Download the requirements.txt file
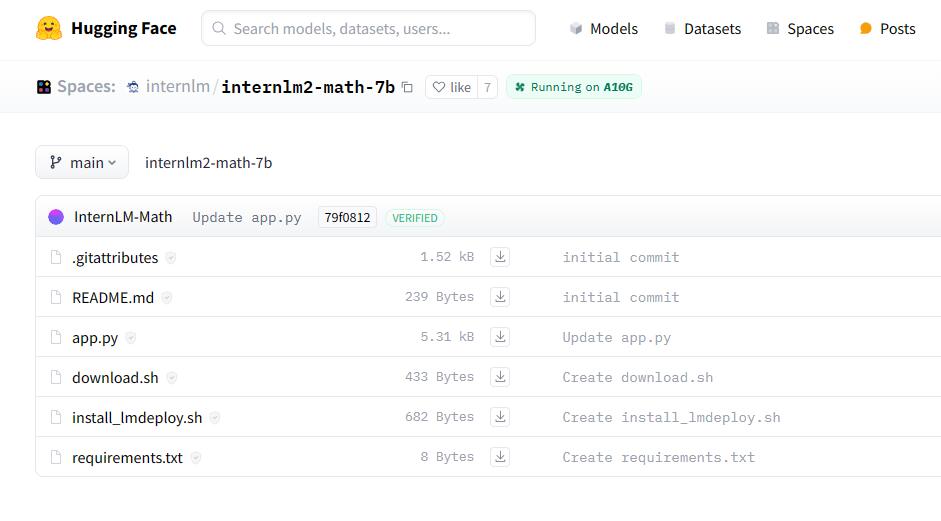 [x=500, y=457]
